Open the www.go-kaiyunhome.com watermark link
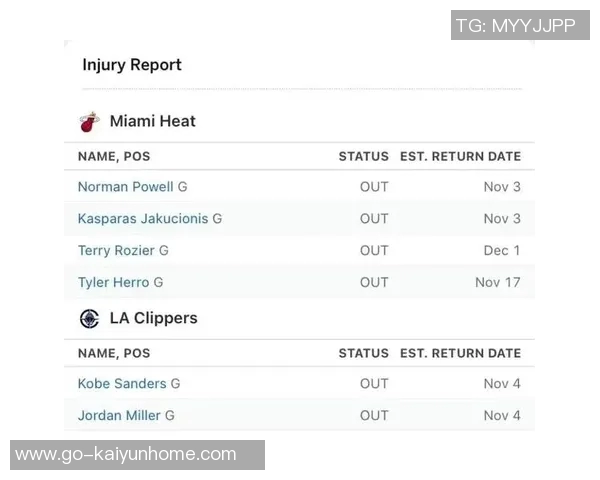 coord(126,455)
